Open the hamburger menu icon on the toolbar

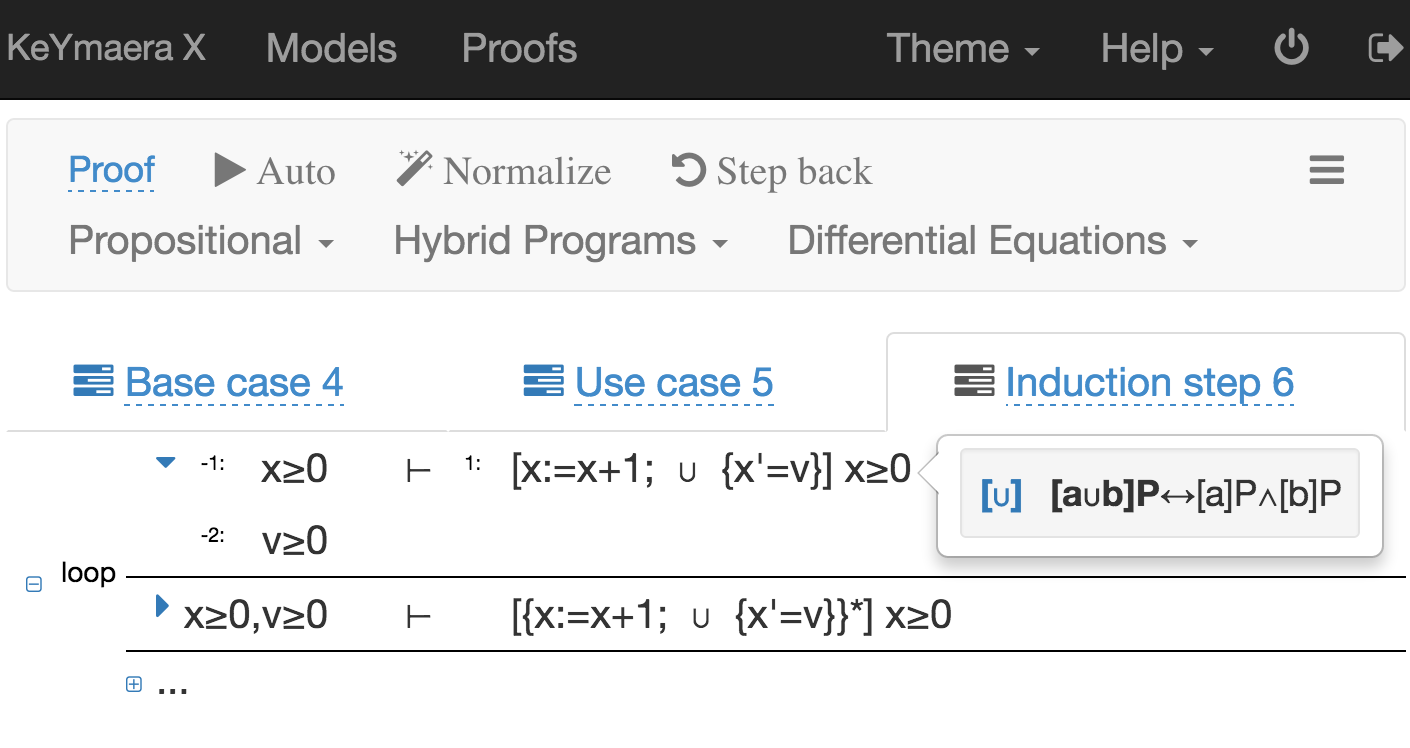pyautogui.click(x=1326, y=170)
